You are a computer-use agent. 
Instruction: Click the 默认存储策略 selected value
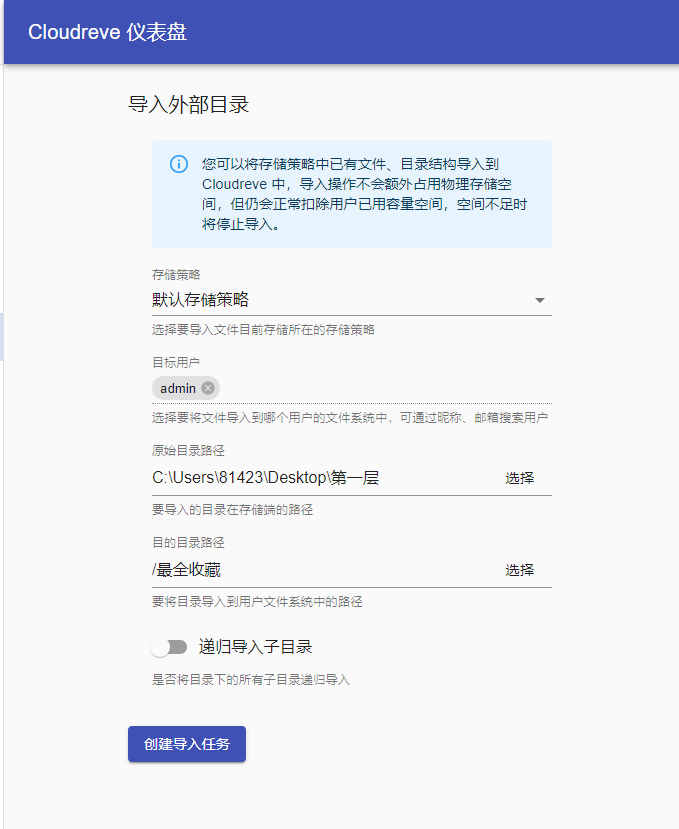pos(200,300)
